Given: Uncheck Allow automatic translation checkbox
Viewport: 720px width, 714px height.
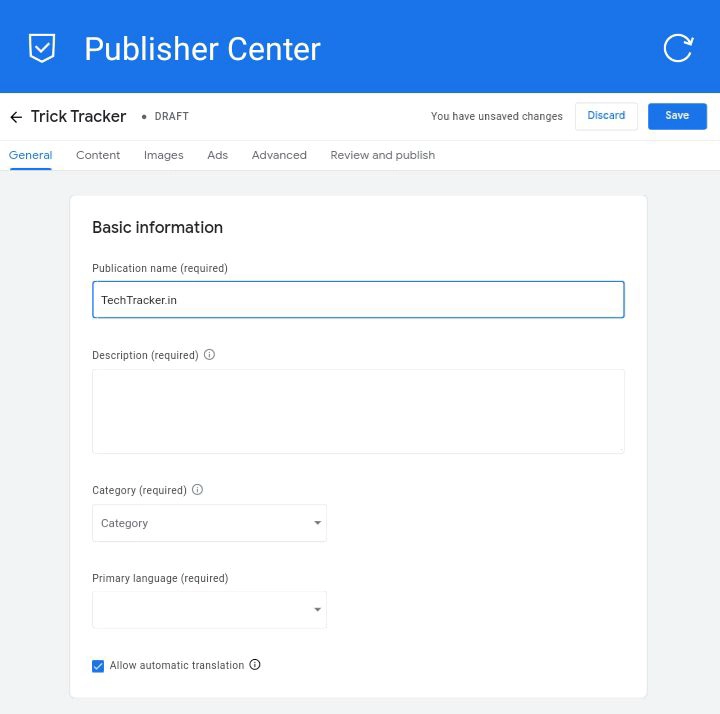Looking at the screenshot, I should pyautogui.click(x=98, y=666).
